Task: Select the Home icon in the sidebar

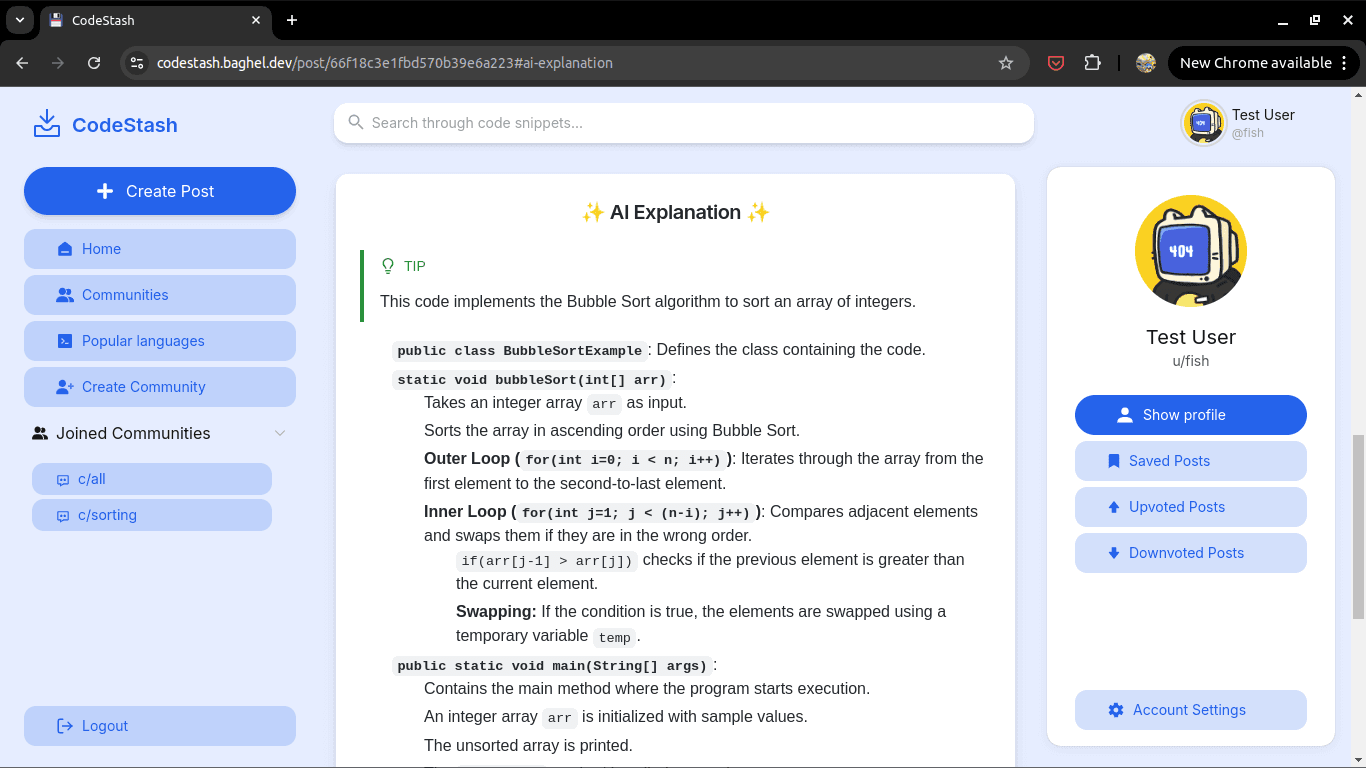Action: [x=64, y=248]
